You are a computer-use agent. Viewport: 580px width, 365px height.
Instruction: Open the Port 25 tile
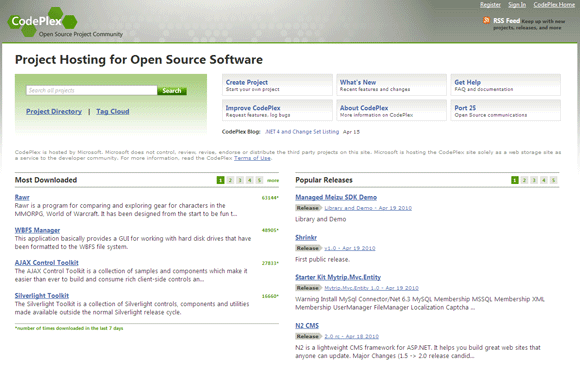coord(506,110)
